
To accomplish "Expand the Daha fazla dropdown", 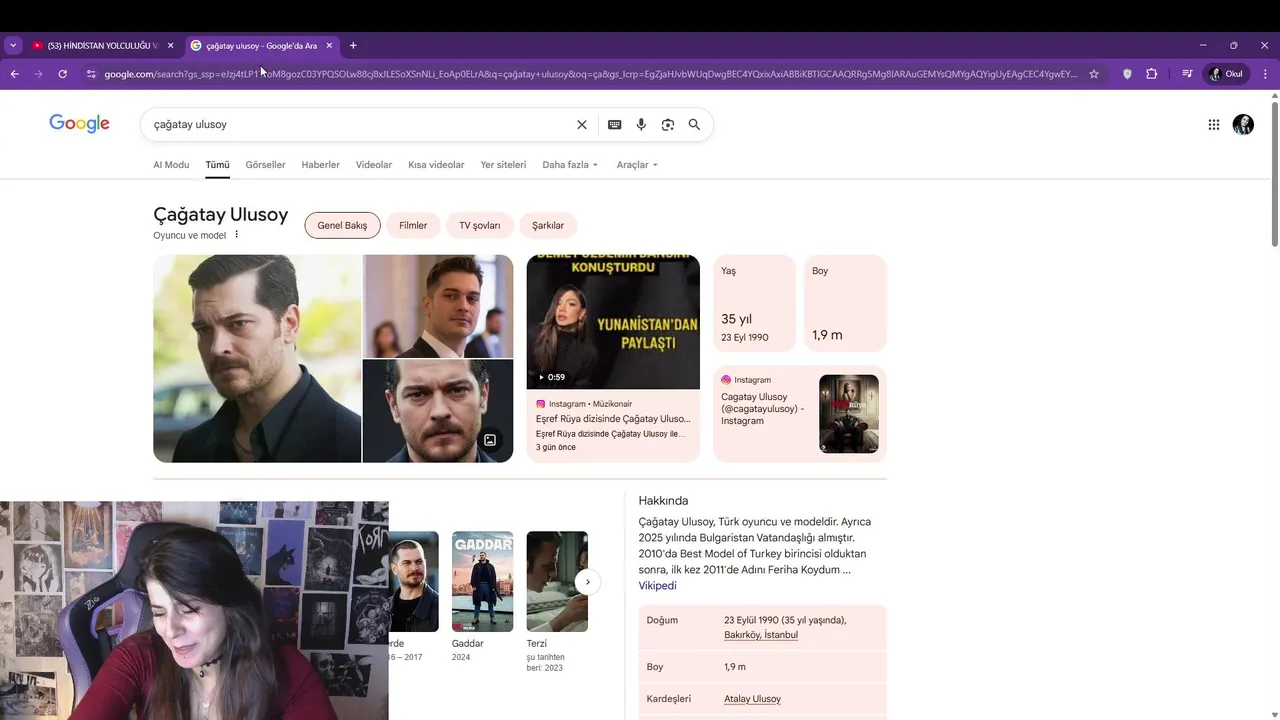I will [x=570, y=165].
